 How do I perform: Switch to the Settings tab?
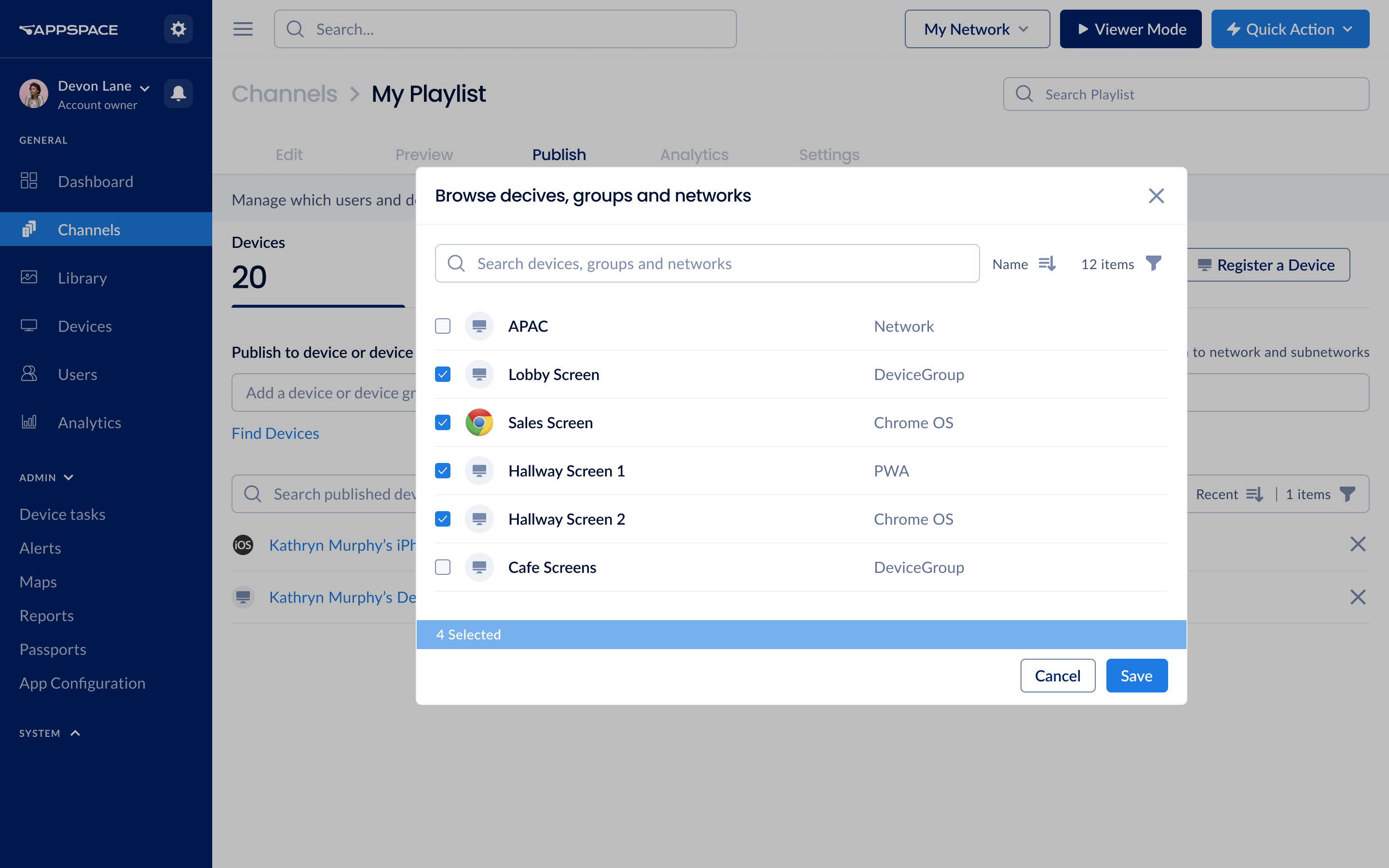pos(829,154)
